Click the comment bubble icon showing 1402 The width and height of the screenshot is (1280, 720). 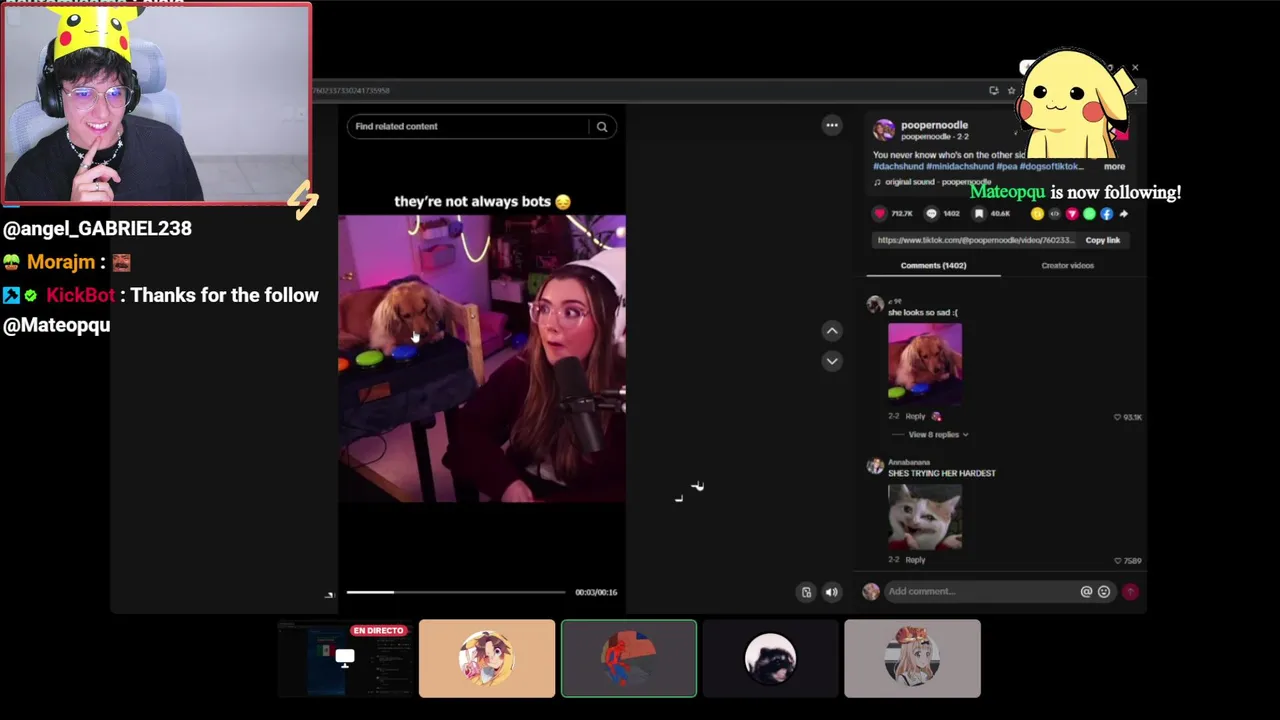(931, 213)
